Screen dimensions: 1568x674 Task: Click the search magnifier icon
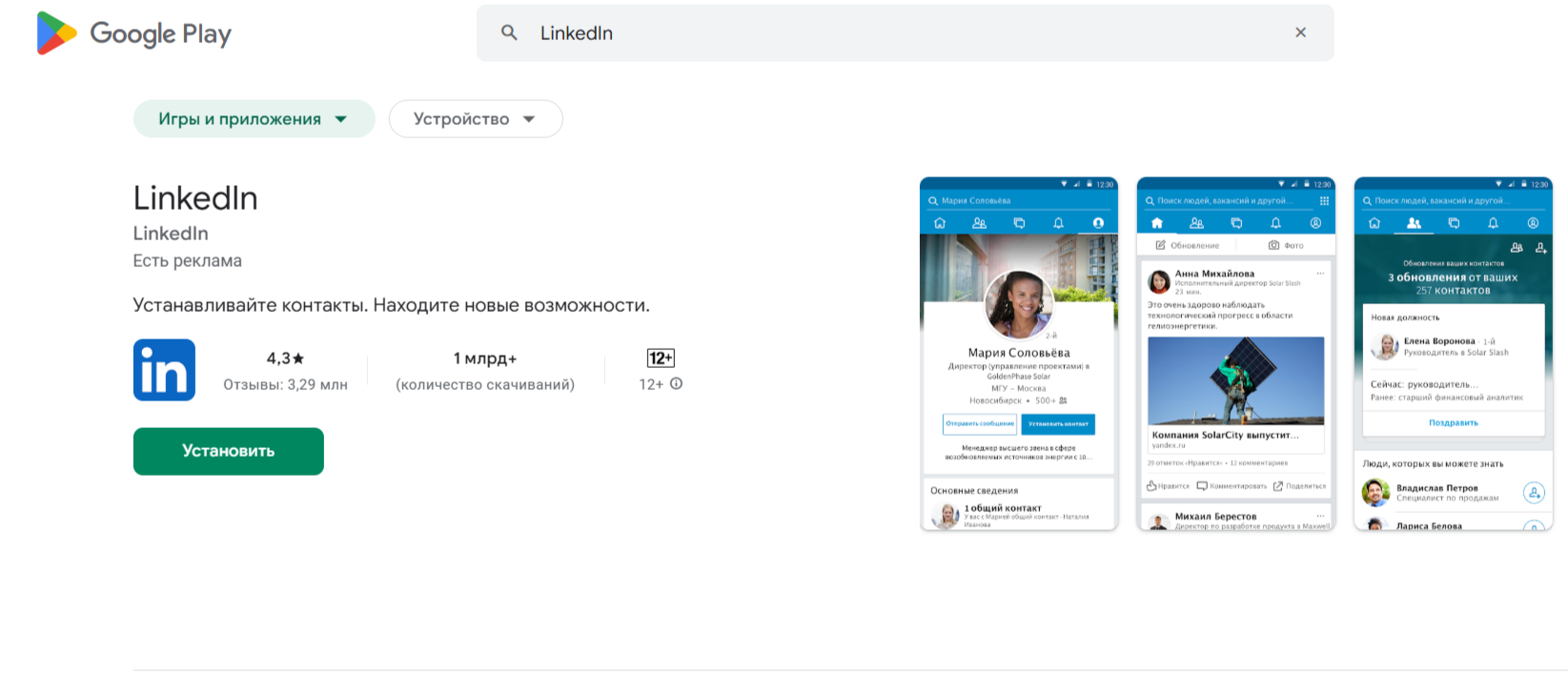tap(509, 32)
